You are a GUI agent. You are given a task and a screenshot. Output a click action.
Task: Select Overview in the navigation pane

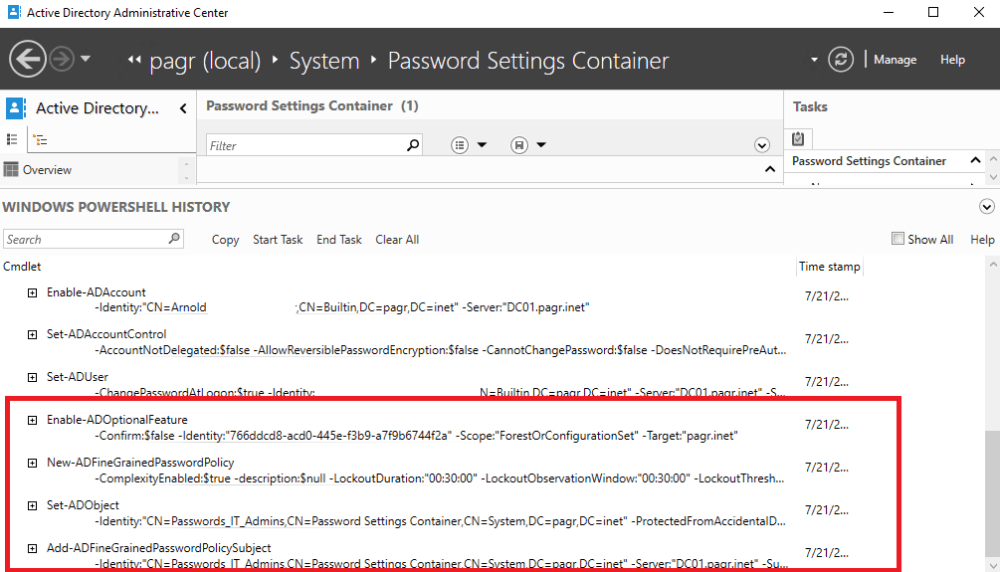(47, 170)
